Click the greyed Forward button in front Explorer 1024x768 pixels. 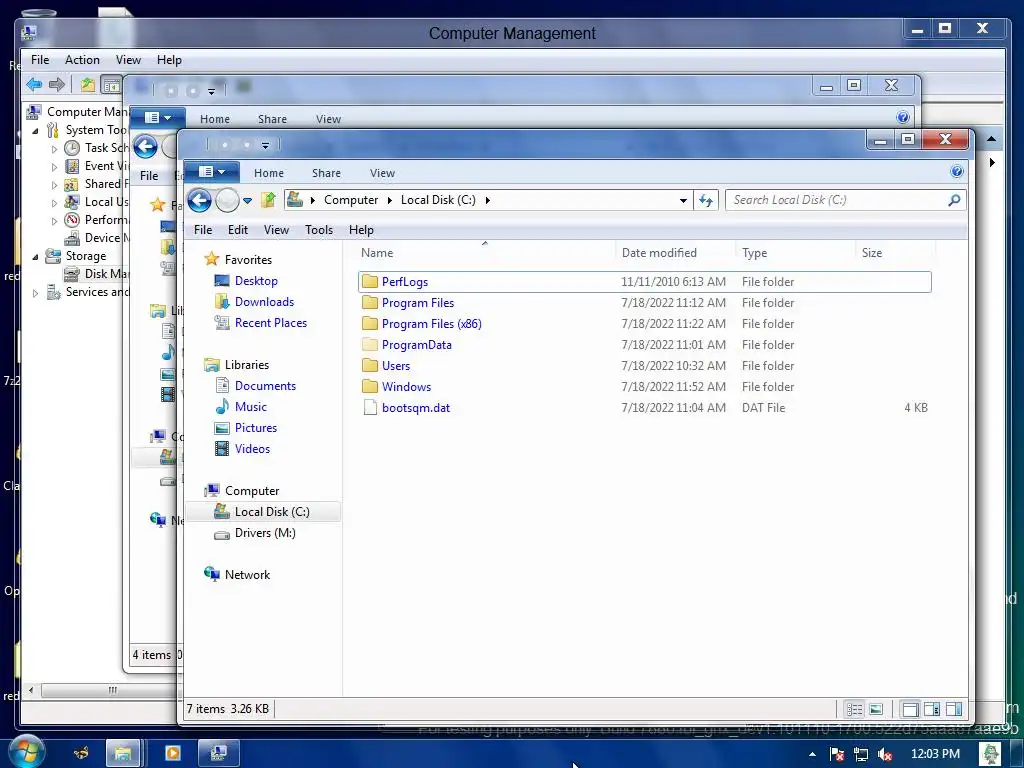tap(227, 200)
